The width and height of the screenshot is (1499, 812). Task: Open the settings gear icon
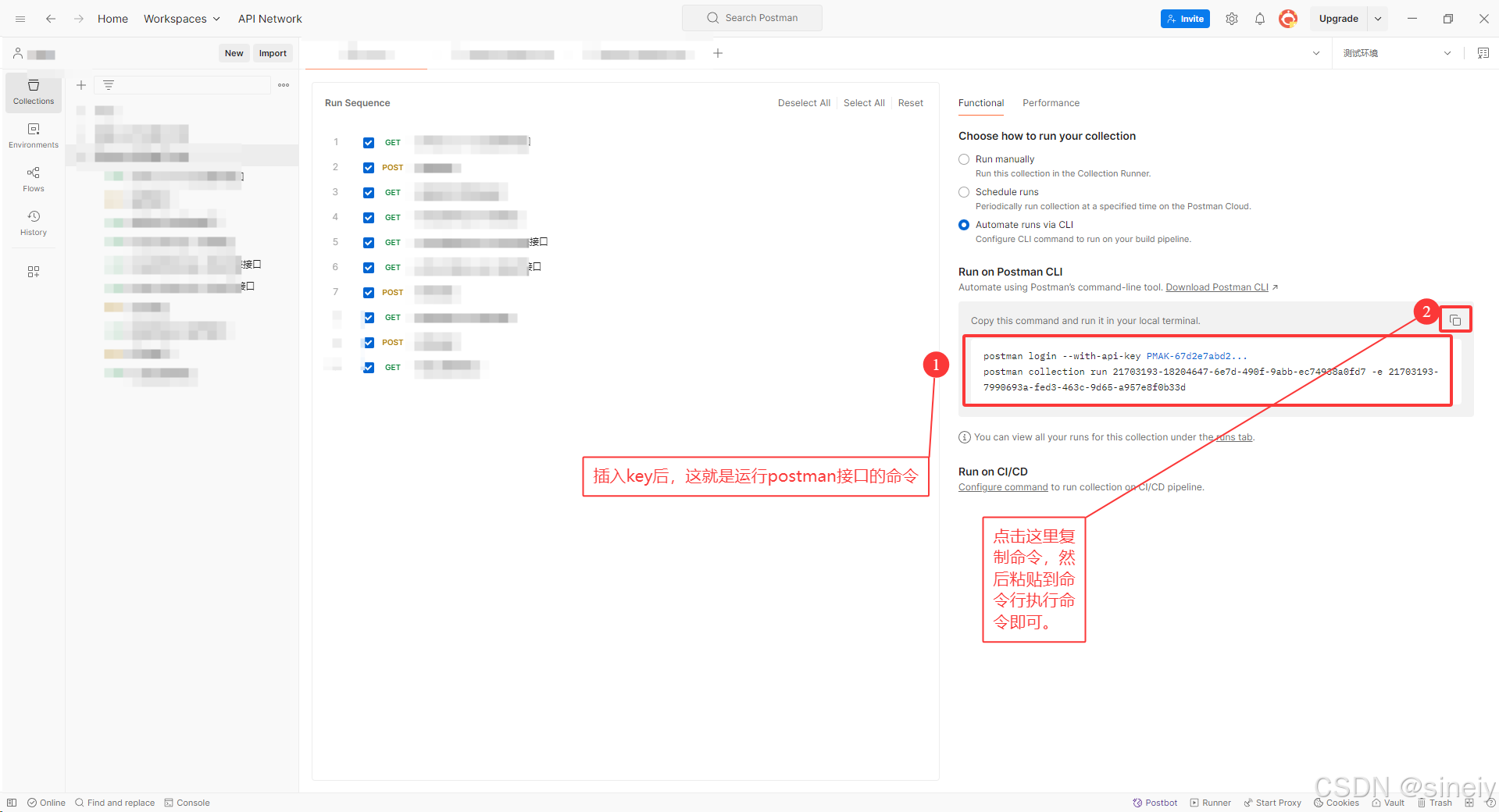tap(1232, 19)
